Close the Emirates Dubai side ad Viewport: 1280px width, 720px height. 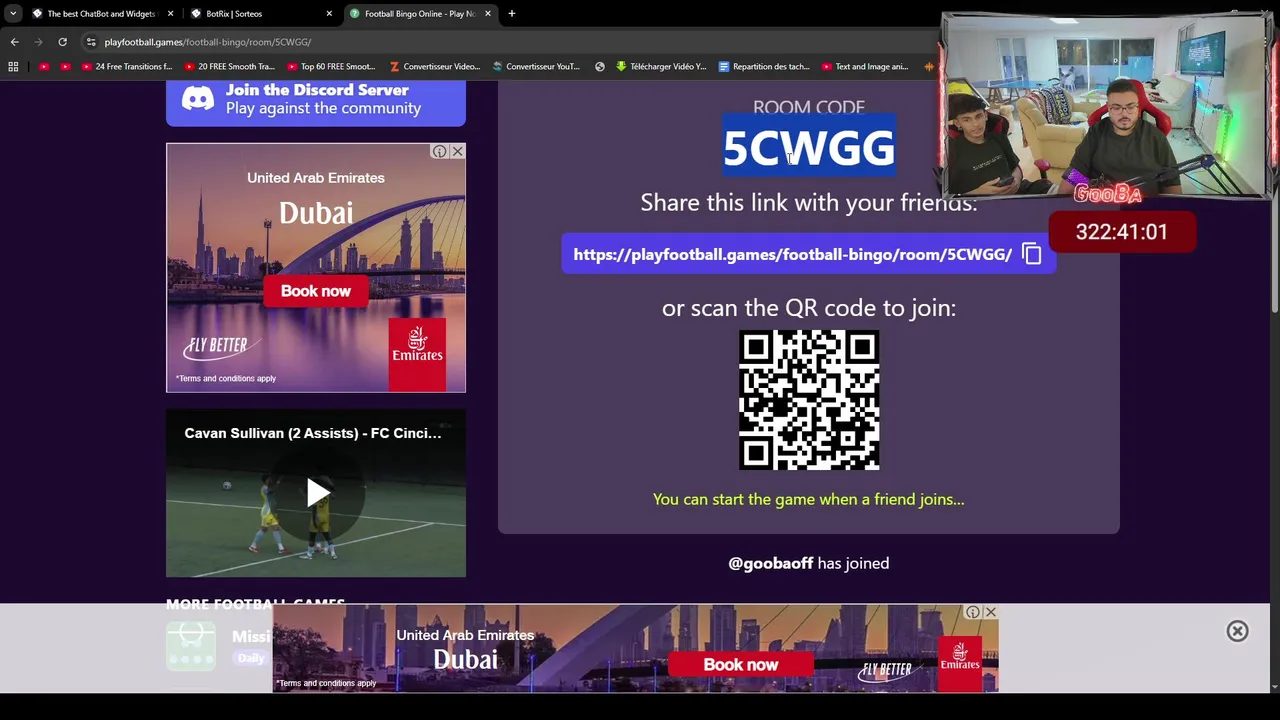click(457, 152)
